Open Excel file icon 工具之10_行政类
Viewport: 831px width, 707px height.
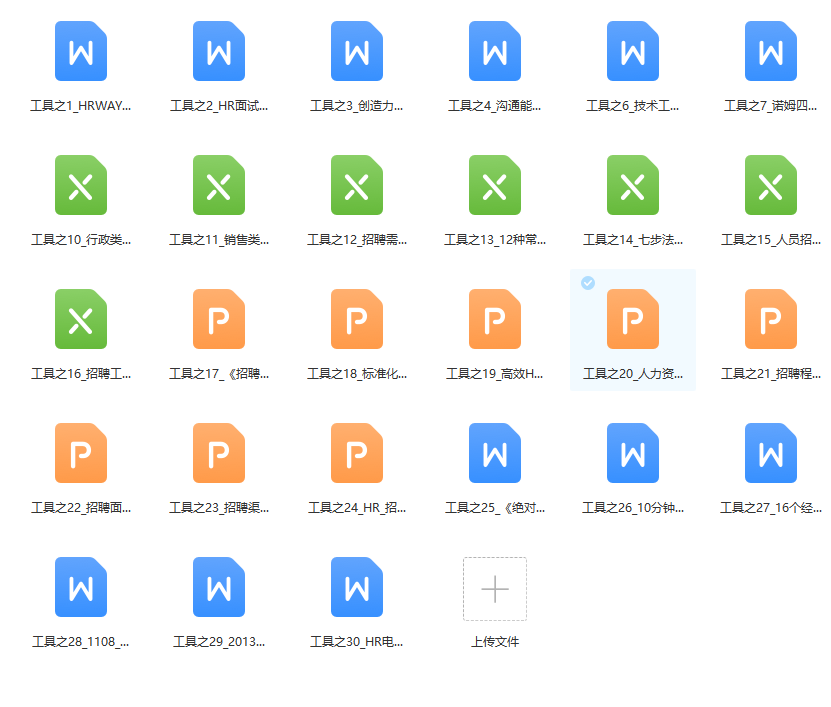pos(81,185)
